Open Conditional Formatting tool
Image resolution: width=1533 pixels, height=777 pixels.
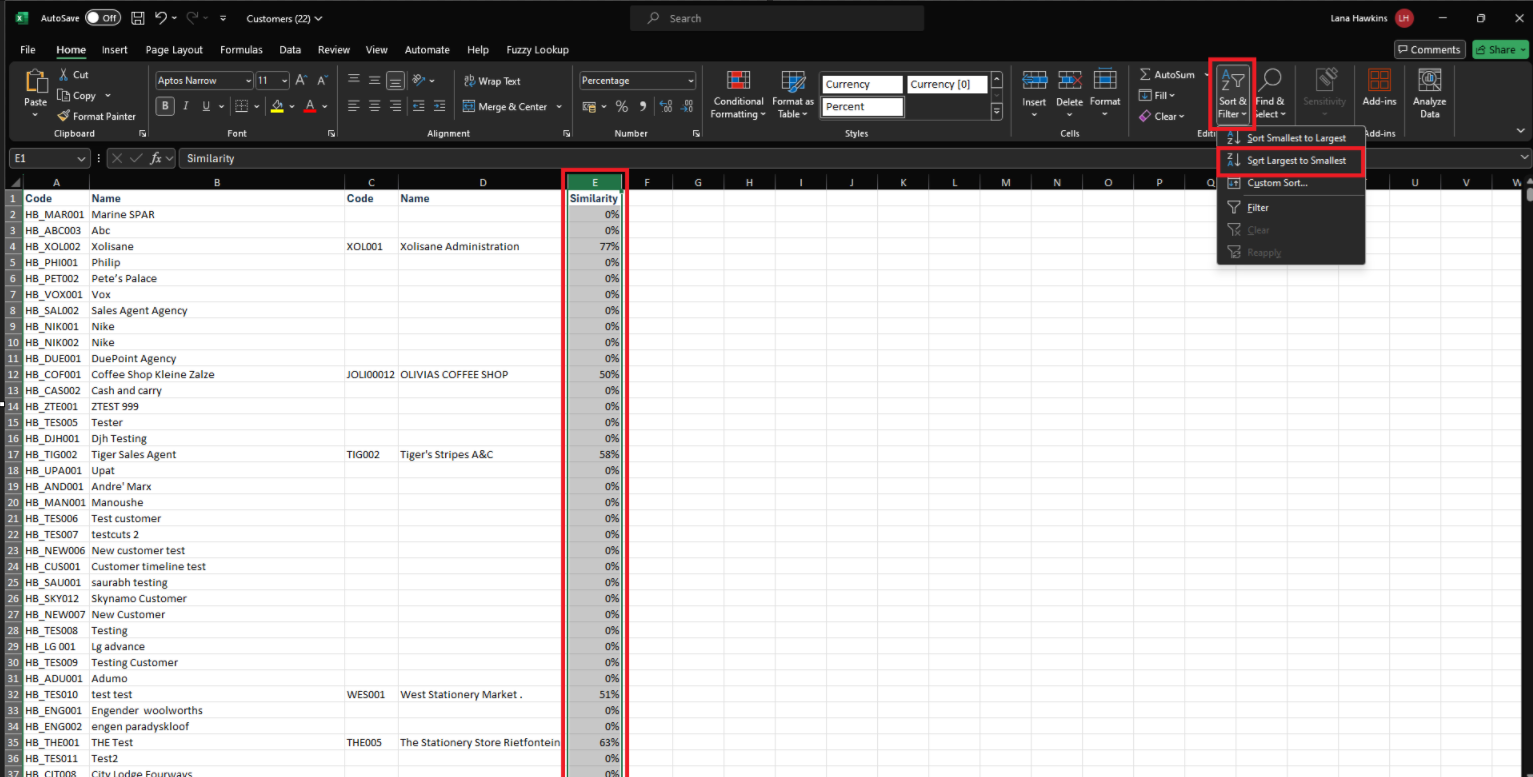[x=738, y=82]
